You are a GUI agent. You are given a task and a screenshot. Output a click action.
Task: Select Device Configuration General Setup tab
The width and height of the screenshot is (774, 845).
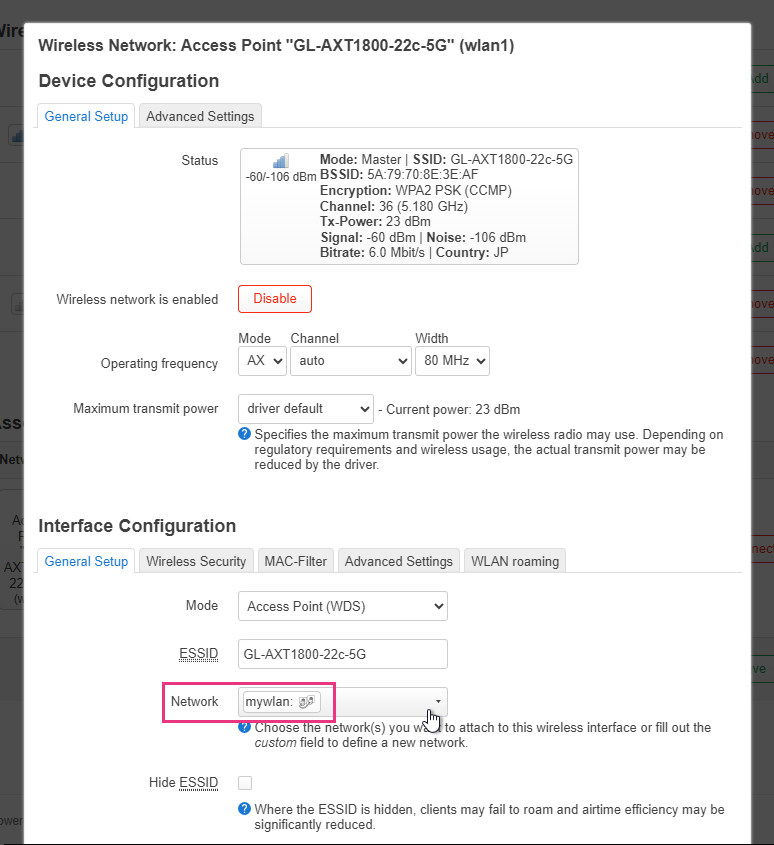coord(86,116)
